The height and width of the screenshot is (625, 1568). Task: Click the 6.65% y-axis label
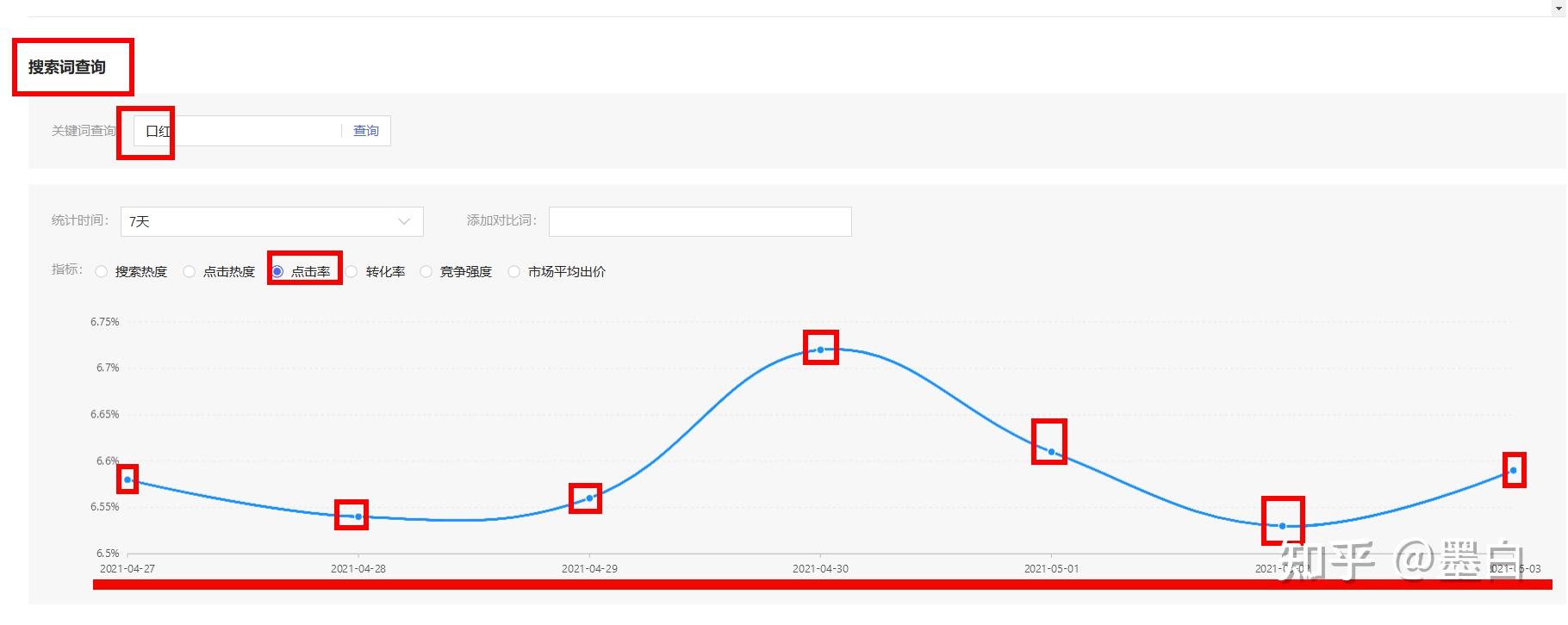(x=105, y=414)
